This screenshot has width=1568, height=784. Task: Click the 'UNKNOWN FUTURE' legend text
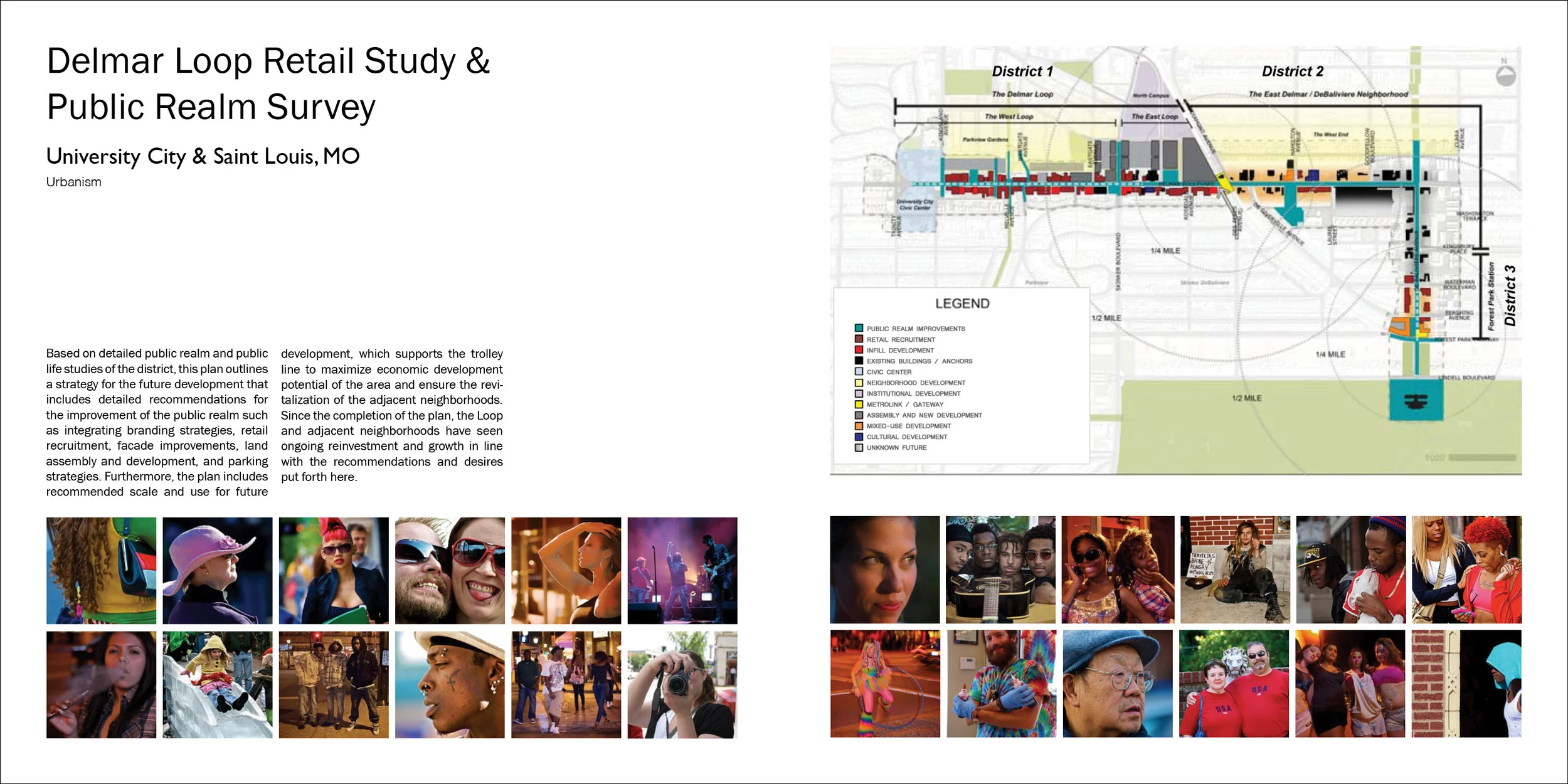896,448
